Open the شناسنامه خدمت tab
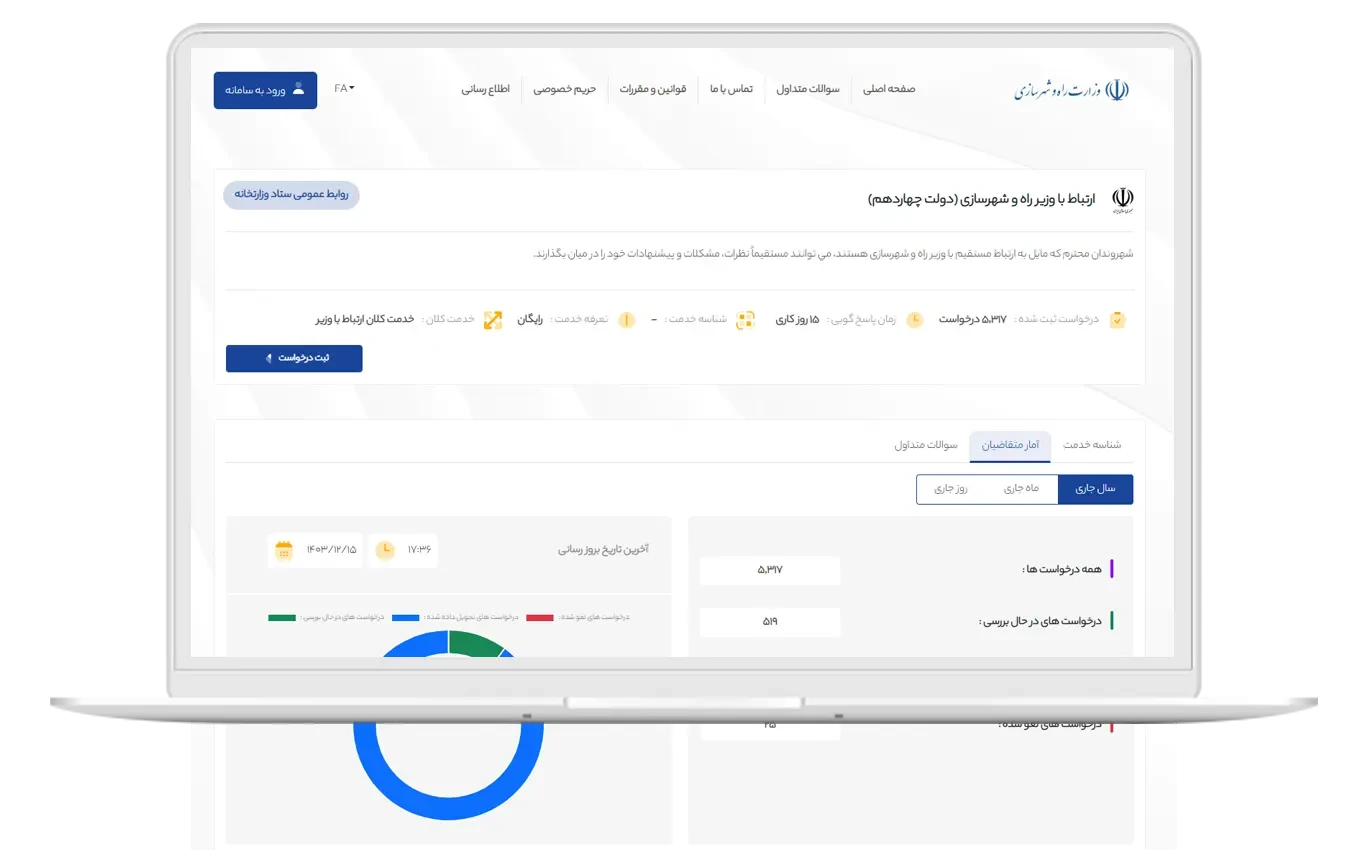Screen dimensions: 1366x850 point(1092,445)
